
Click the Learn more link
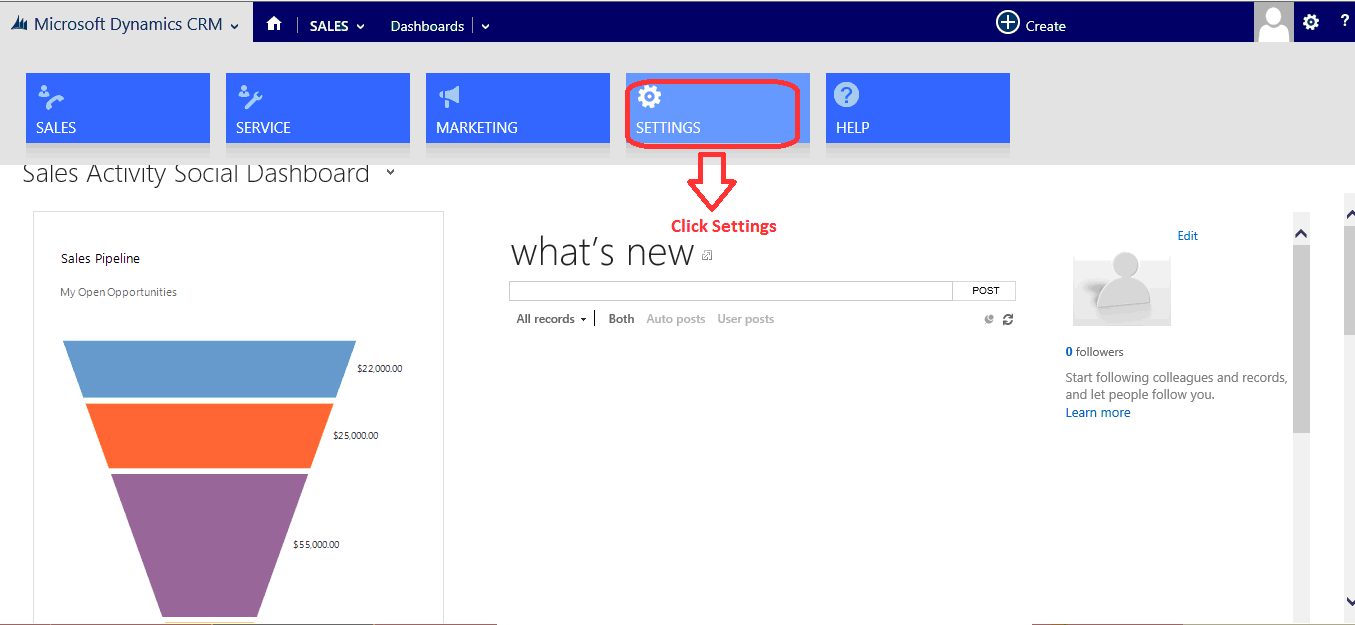tap(1098, 413)
